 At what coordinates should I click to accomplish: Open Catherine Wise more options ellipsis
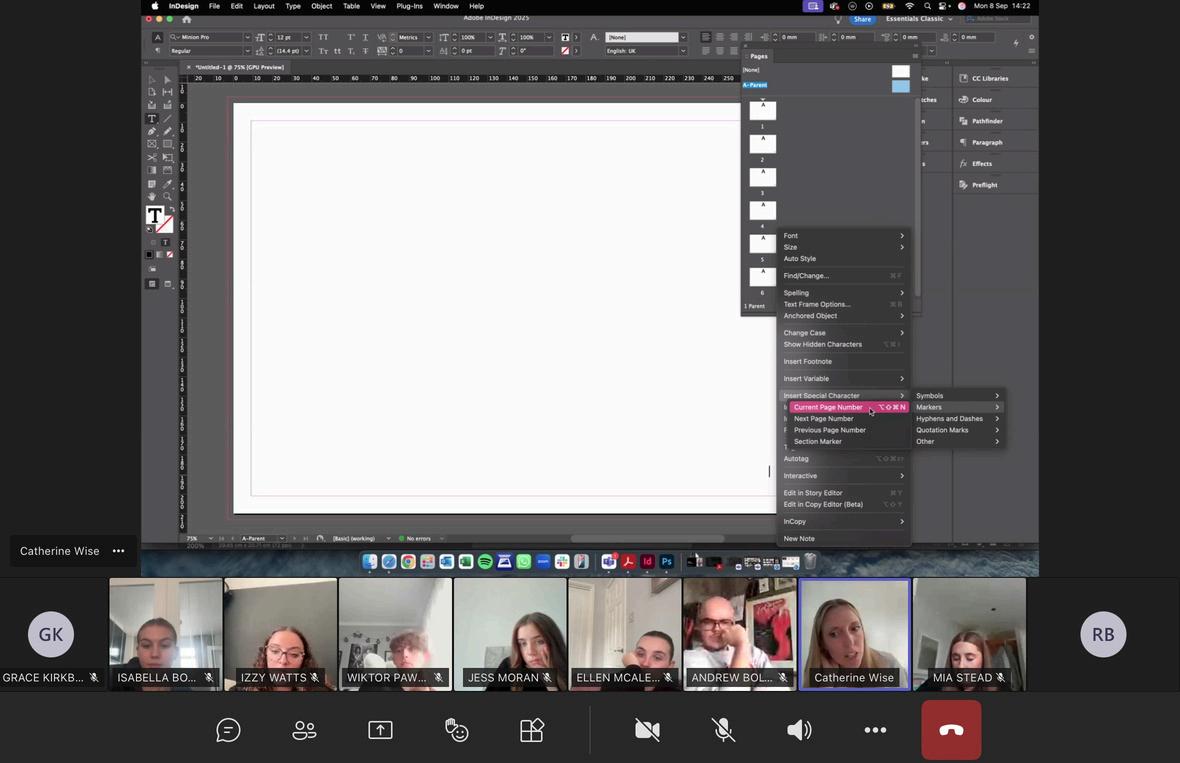(118, 551)
